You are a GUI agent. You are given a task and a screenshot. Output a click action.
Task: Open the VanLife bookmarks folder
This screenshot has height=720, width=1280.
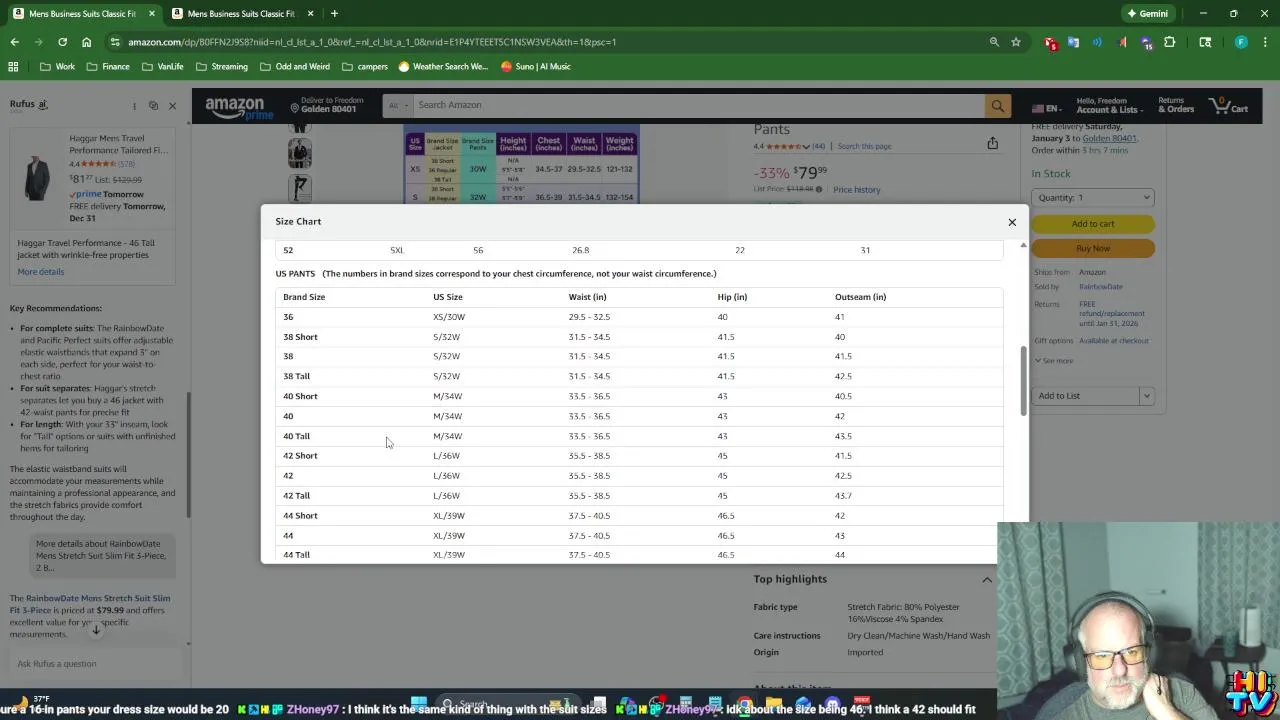click(162, 67)
